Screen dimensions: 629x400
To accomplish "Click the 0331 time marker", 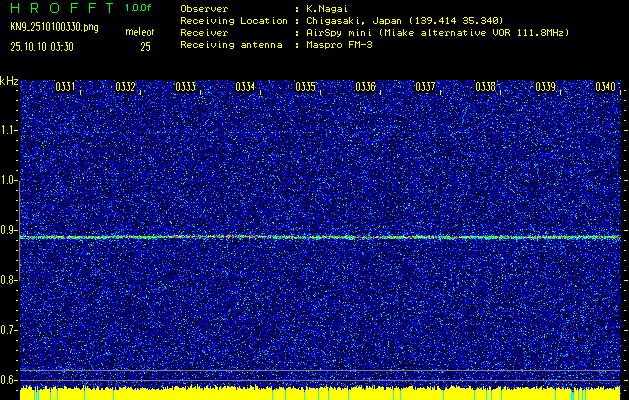I will [x=66, y=88].
